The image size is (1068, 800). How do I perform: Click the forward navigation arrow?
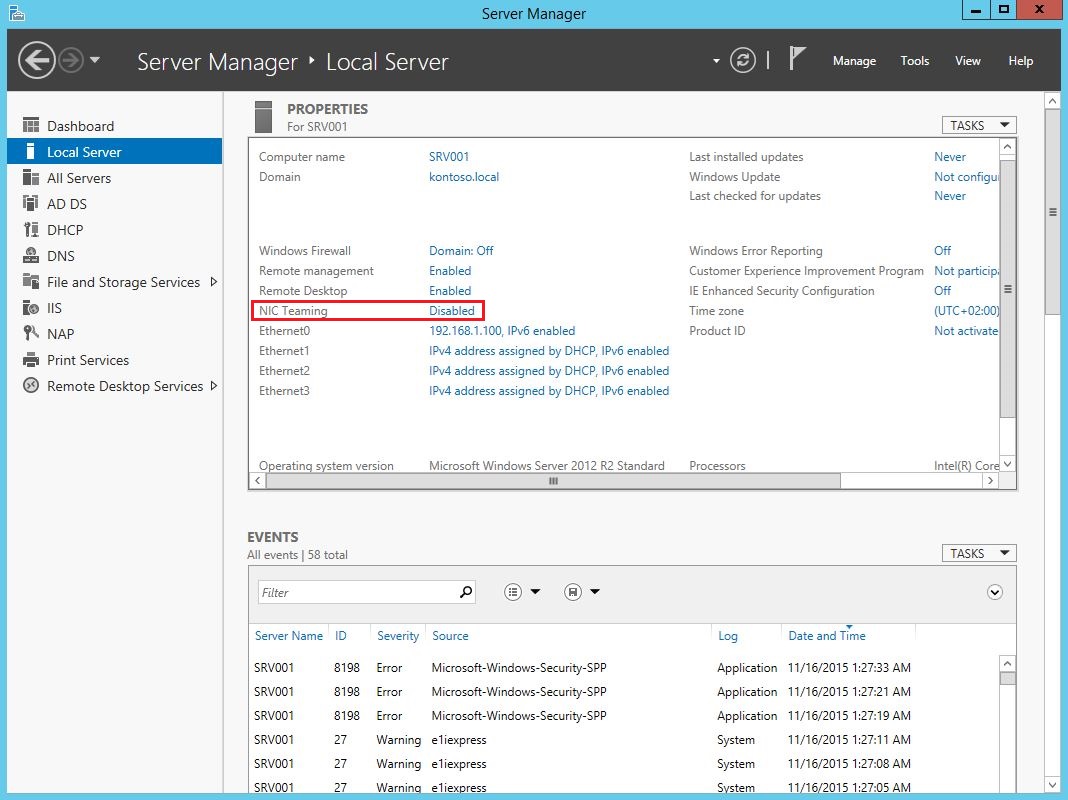(x=70, y=61)
